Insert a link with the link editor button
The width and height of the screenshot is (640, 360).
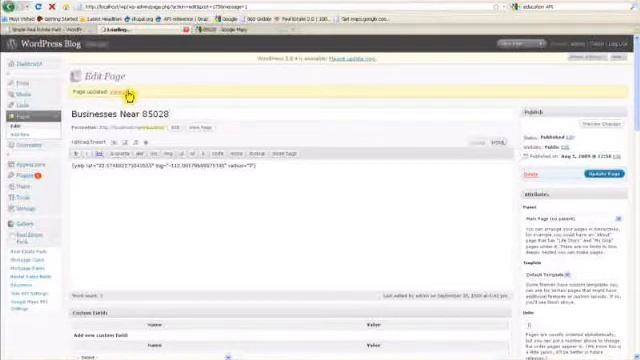(99, 154)
